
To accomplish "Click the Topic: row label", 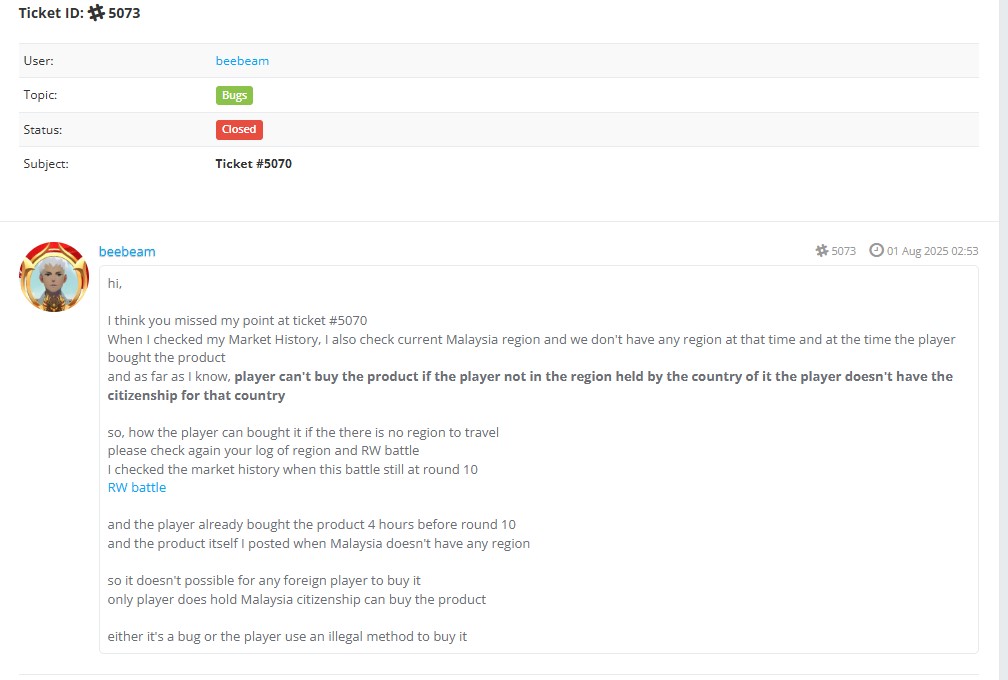I will click(40, 95).
